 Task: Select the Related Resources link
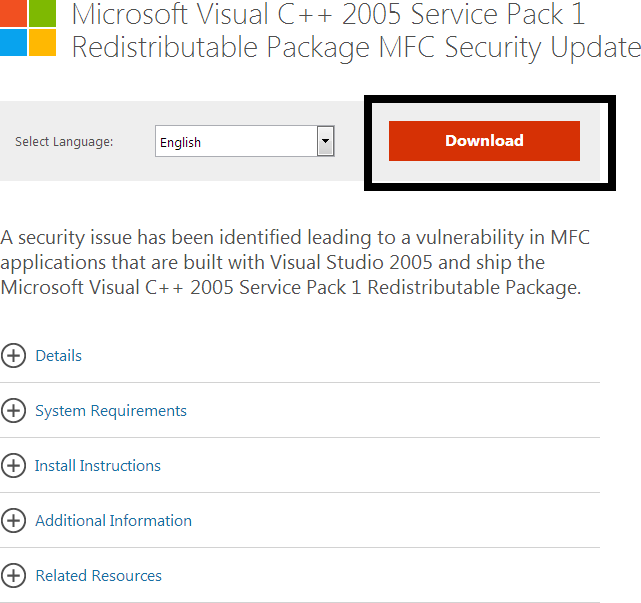click(98, 576)
